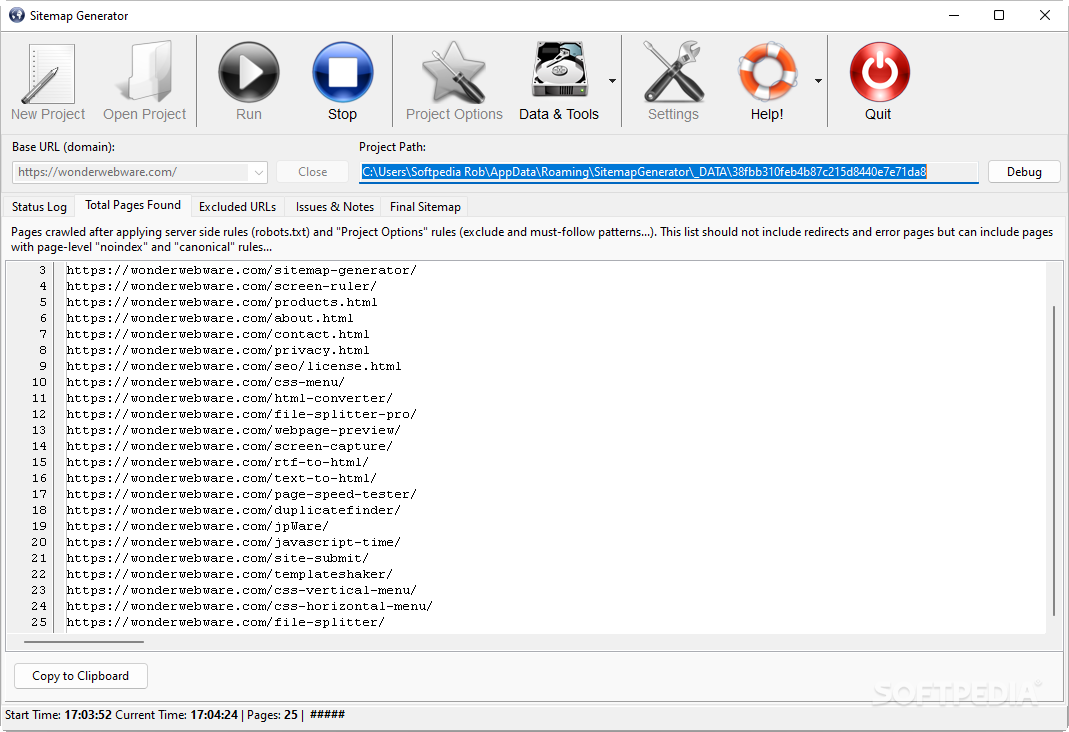Select the html-converter/ URL line
Viewport: 1069px width, 732px height.
point(230,399)
